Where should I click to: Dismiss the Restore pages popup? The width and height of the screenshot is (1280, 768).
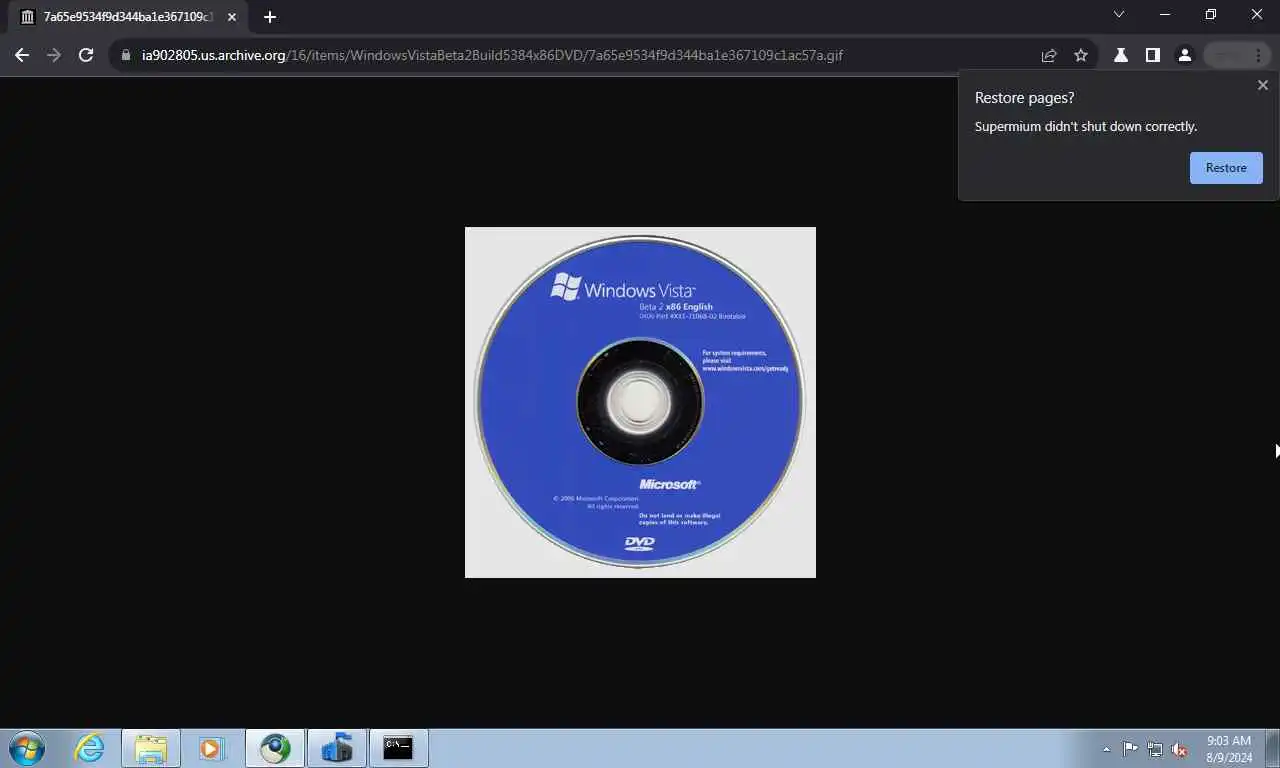coord(1262,85)
